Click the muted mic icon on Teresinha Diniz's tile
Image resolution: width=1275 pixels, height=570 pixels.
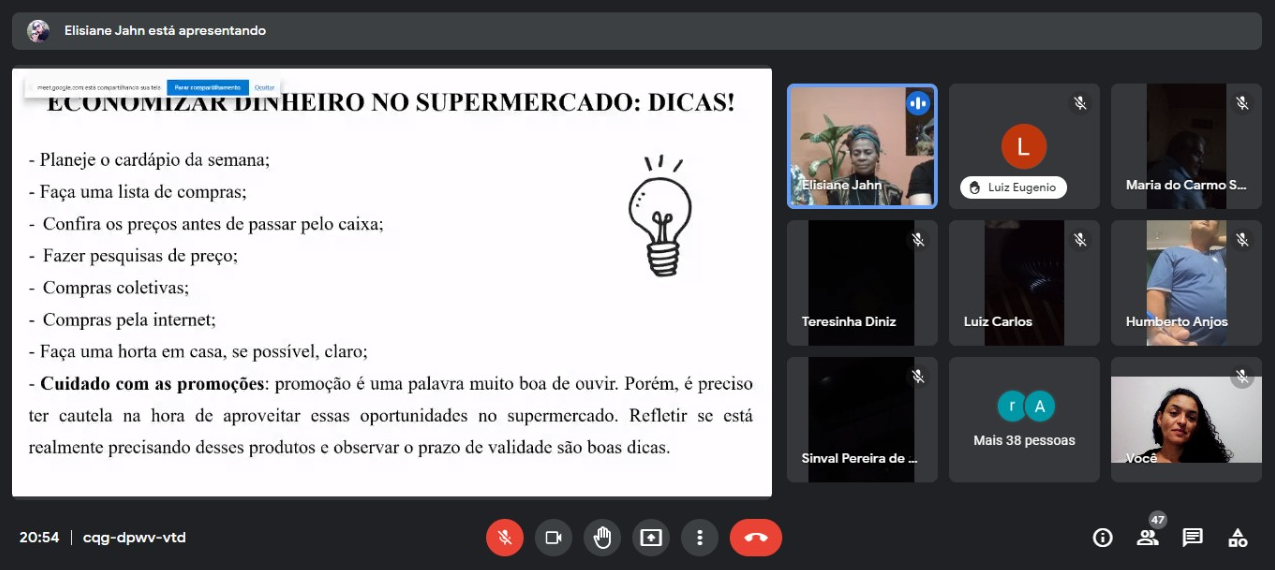(x=918, y=240)
